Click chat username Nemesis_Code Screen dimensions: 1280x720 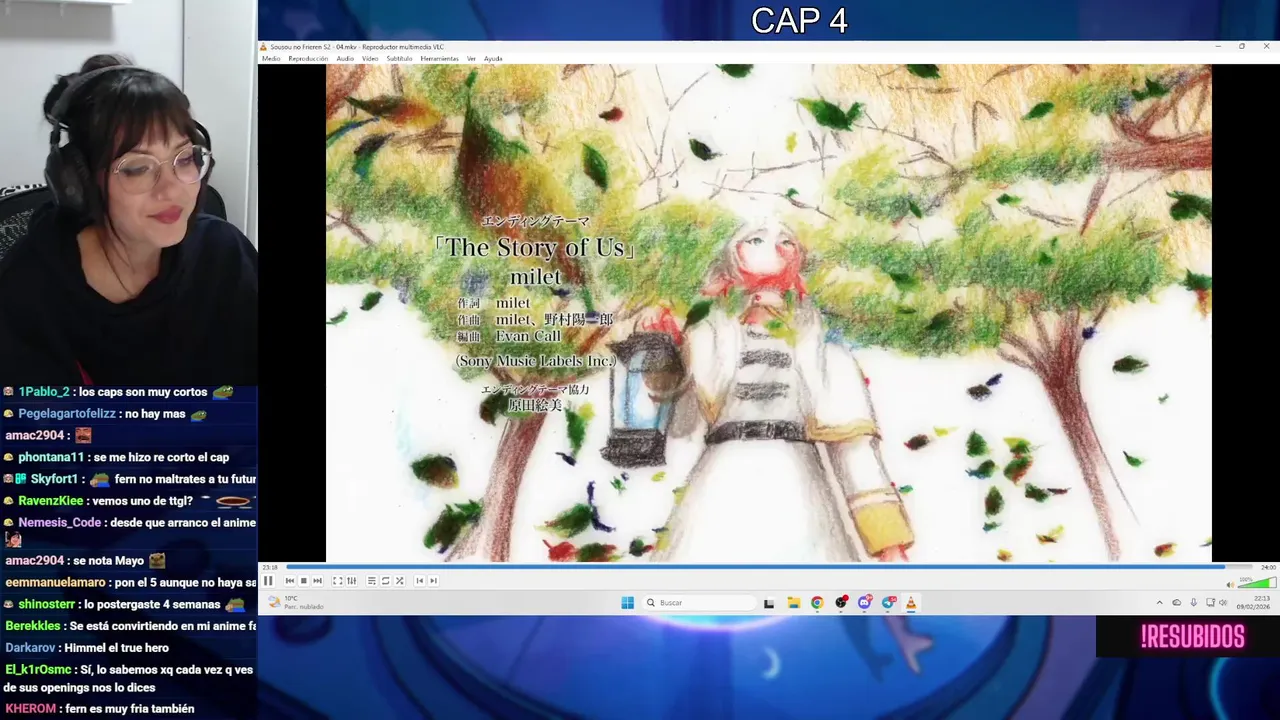click(59, 523)
